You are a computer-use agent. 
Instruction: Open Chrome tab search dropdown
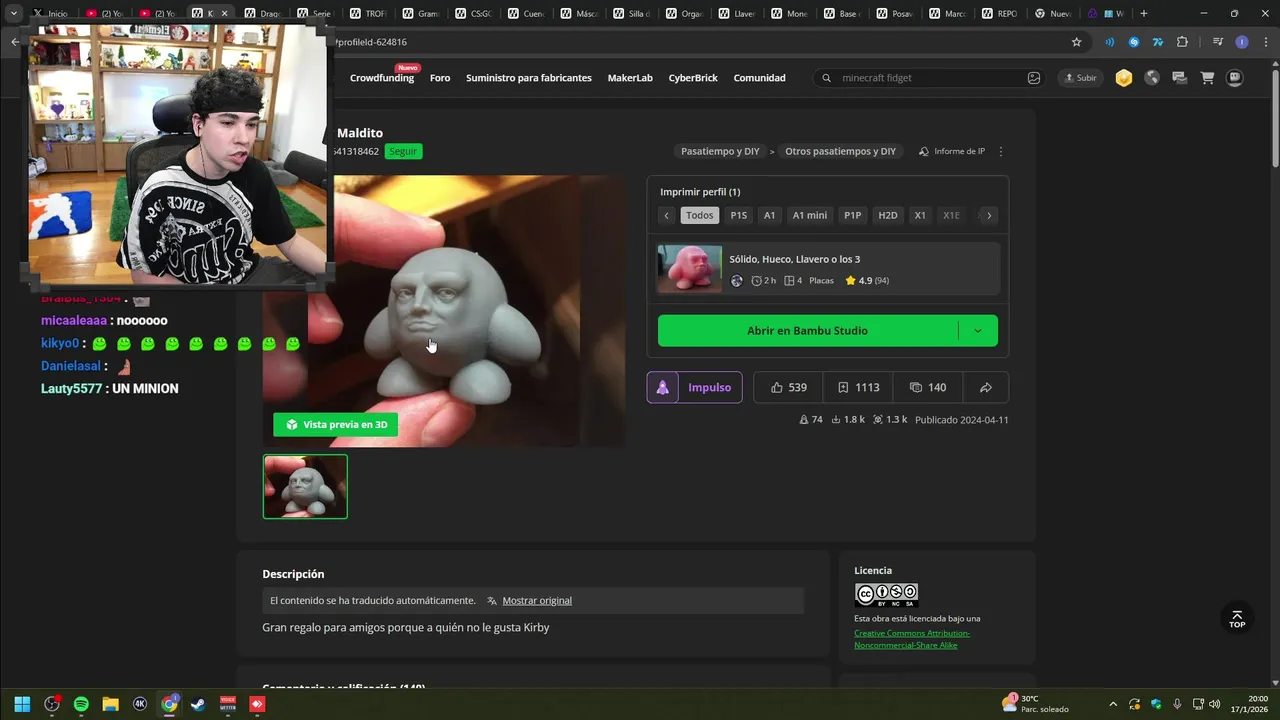[14, 13]
